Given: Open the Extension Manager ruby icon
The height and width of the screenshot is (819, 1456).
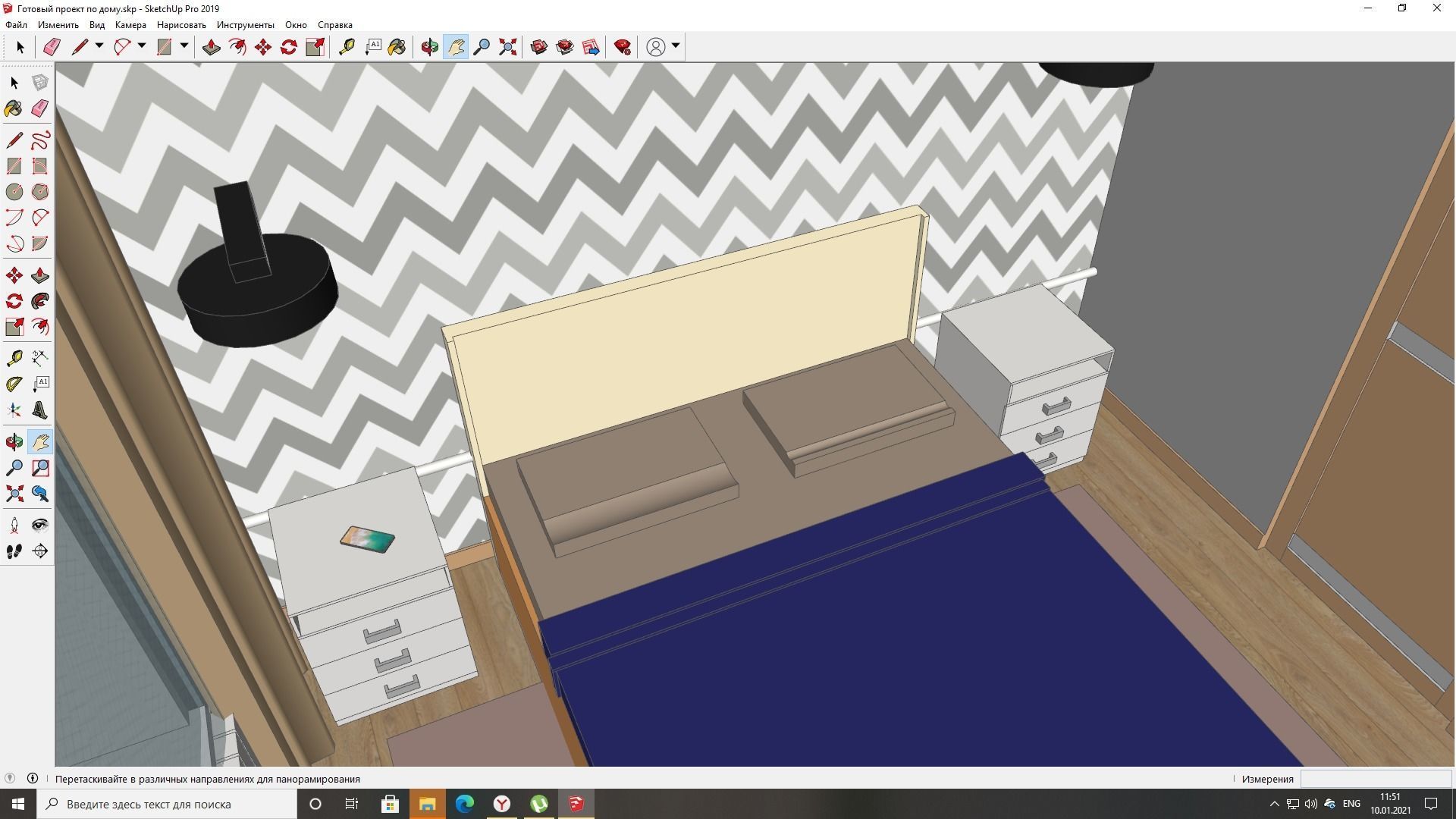Looking at the screenshot, I should pyautogui.click(x=623, y=47).
